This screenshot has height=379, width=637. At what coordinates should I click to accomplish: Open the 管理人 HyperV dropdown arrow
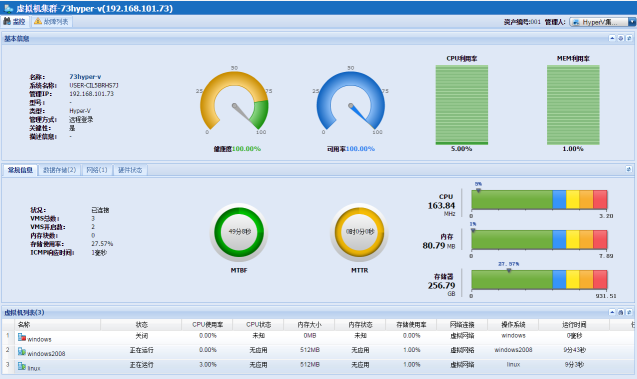point(632,22)
